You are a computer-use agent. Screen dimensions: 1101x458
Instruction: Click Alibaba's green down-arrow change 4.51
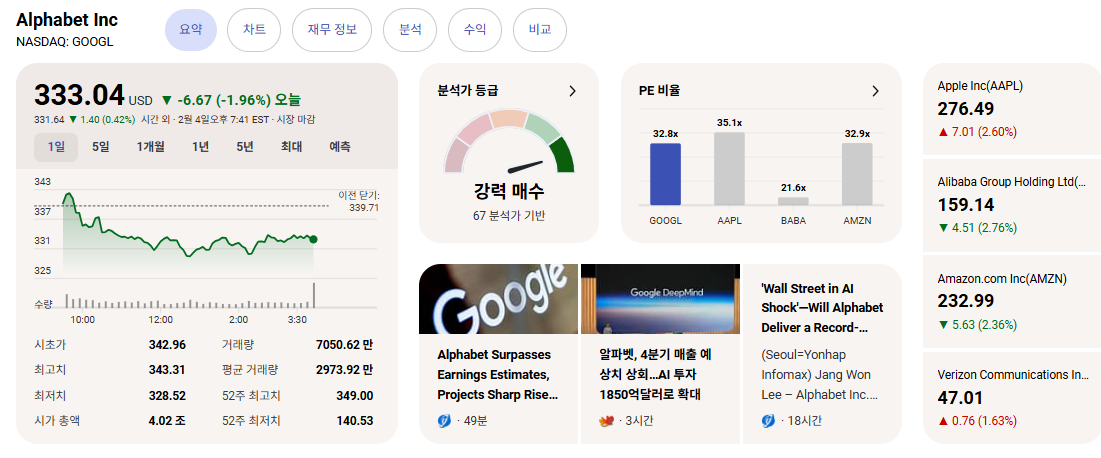[977, 228]
